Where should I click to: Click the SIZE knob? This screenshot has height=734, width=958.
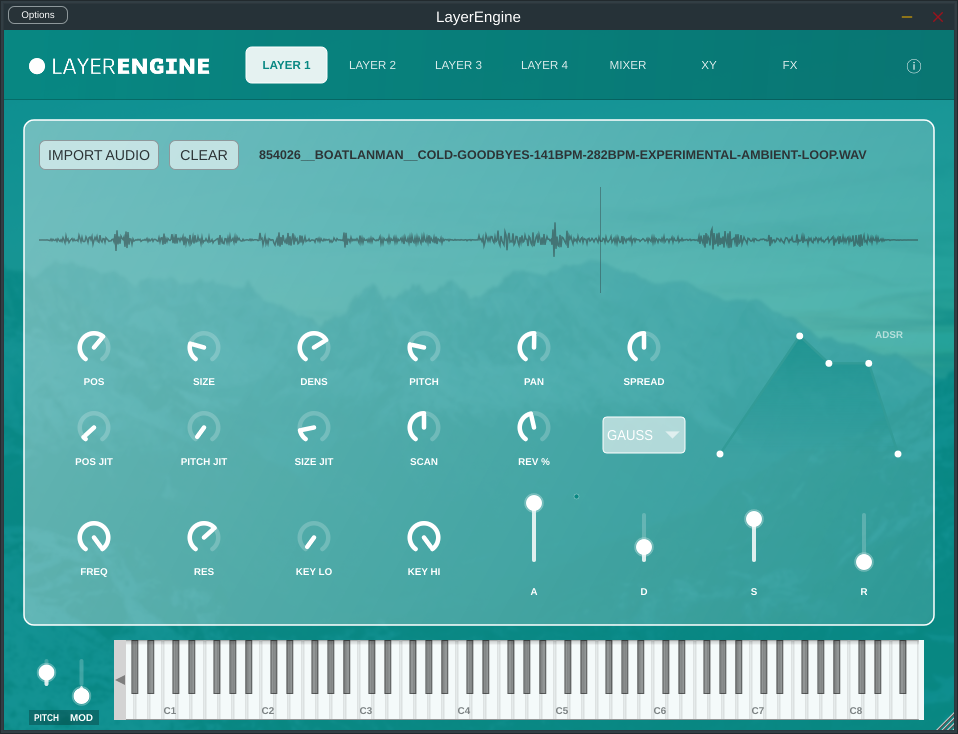click(203, 347)
